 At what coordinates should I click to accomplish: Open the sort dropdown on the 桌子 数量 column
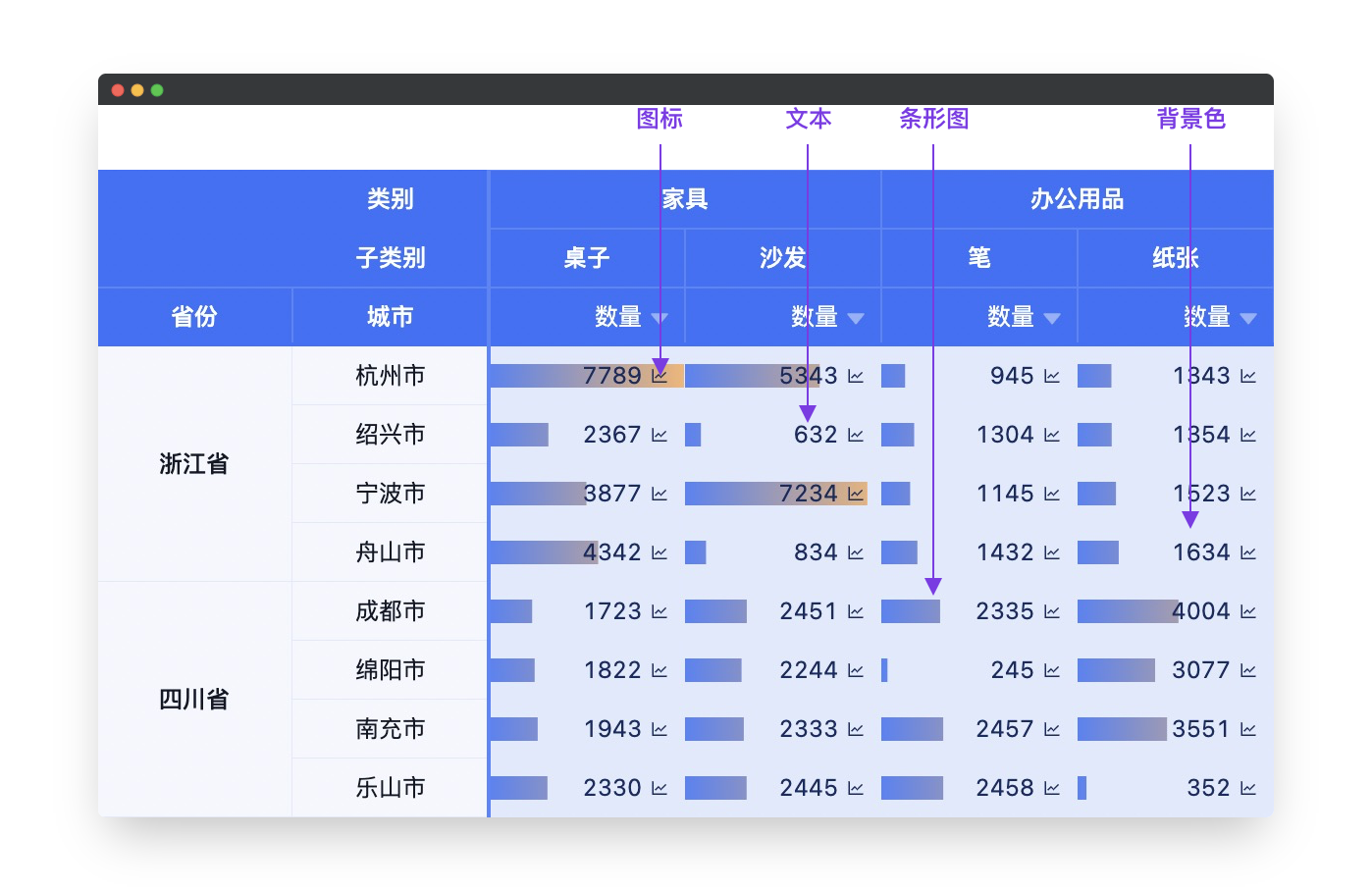click(660, 317)
